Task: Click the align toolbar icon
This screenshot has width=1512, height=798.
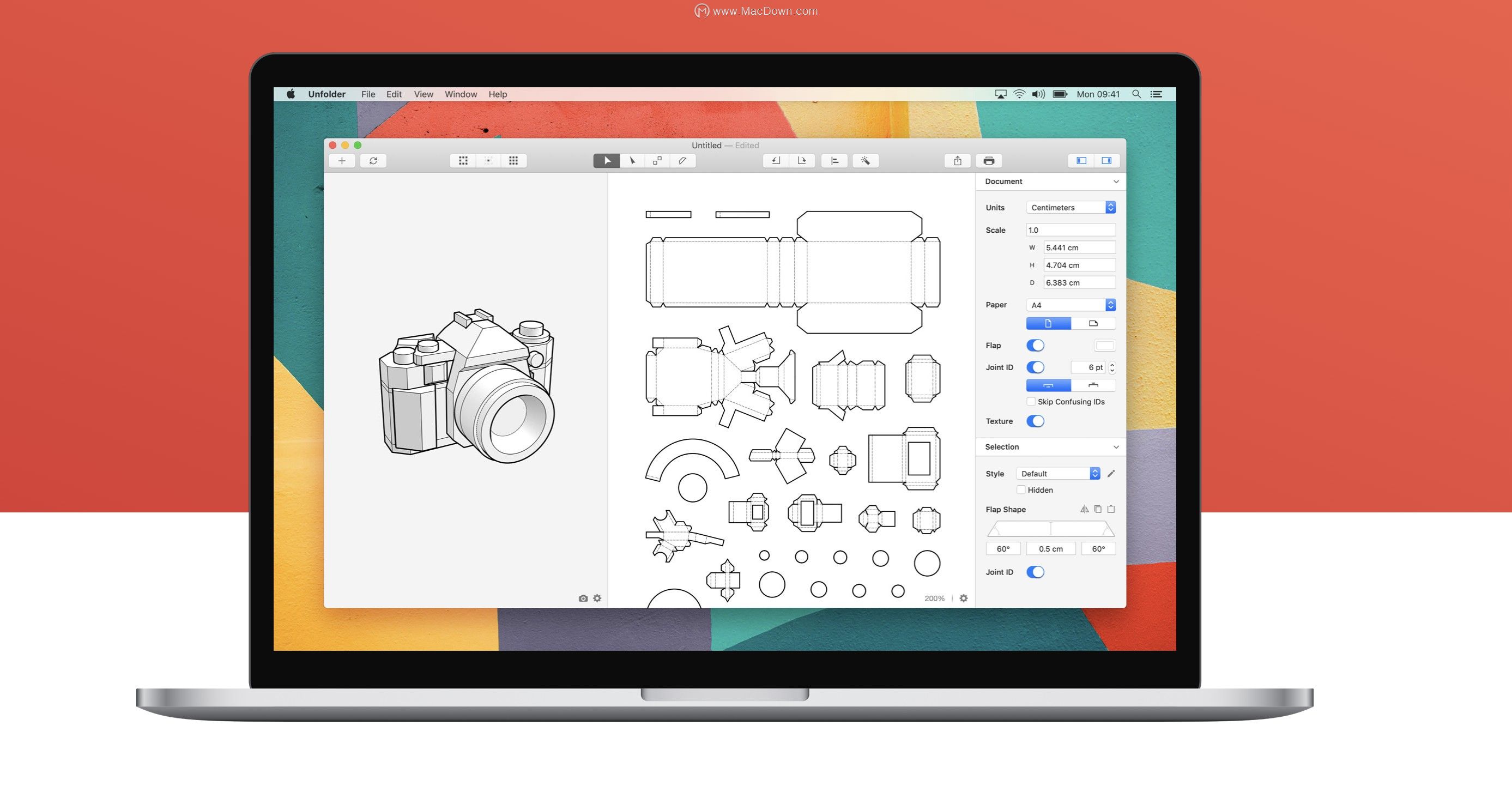Action: coord(834,161)
